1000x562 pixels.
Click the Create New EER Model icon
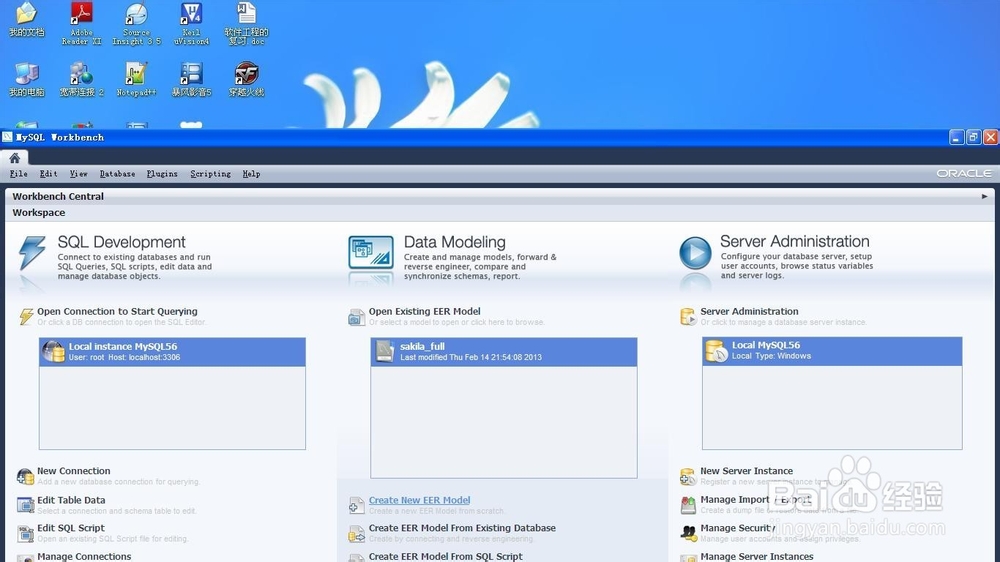pyautogui.click(x=357, y=505)
